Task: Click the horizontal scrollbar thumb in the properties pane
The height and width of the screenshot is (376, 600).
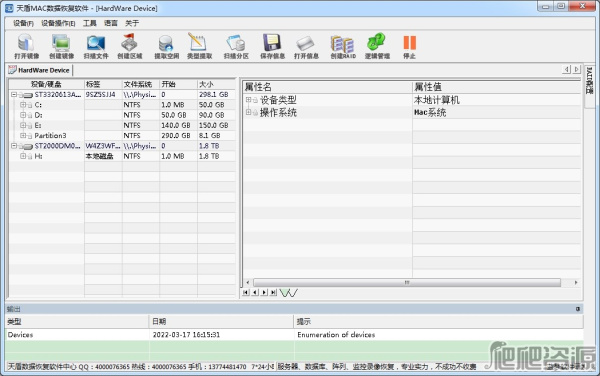Action: (x=407, y=283)
